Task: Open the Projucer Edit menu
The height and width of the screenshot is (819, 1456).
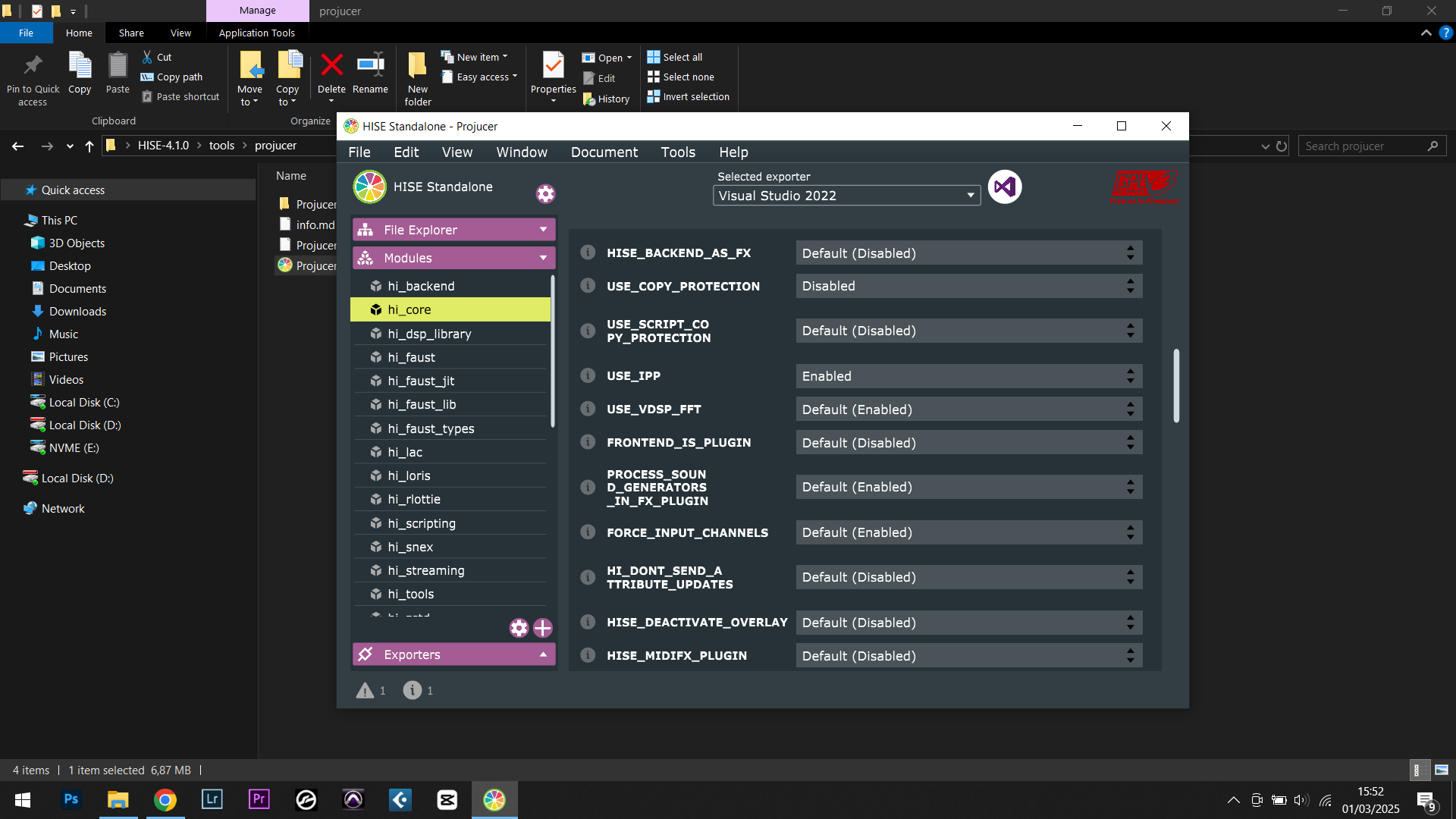Action: (x=406, y=152)
